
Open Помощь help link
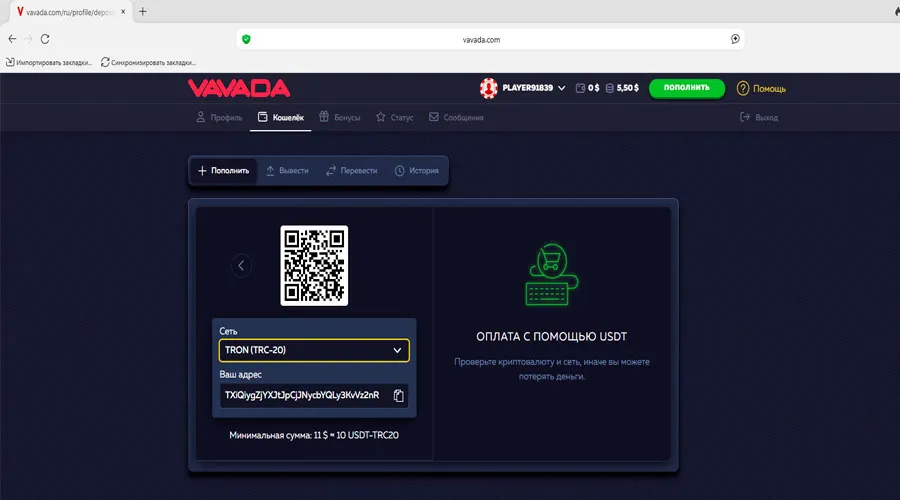click(769, 89)
